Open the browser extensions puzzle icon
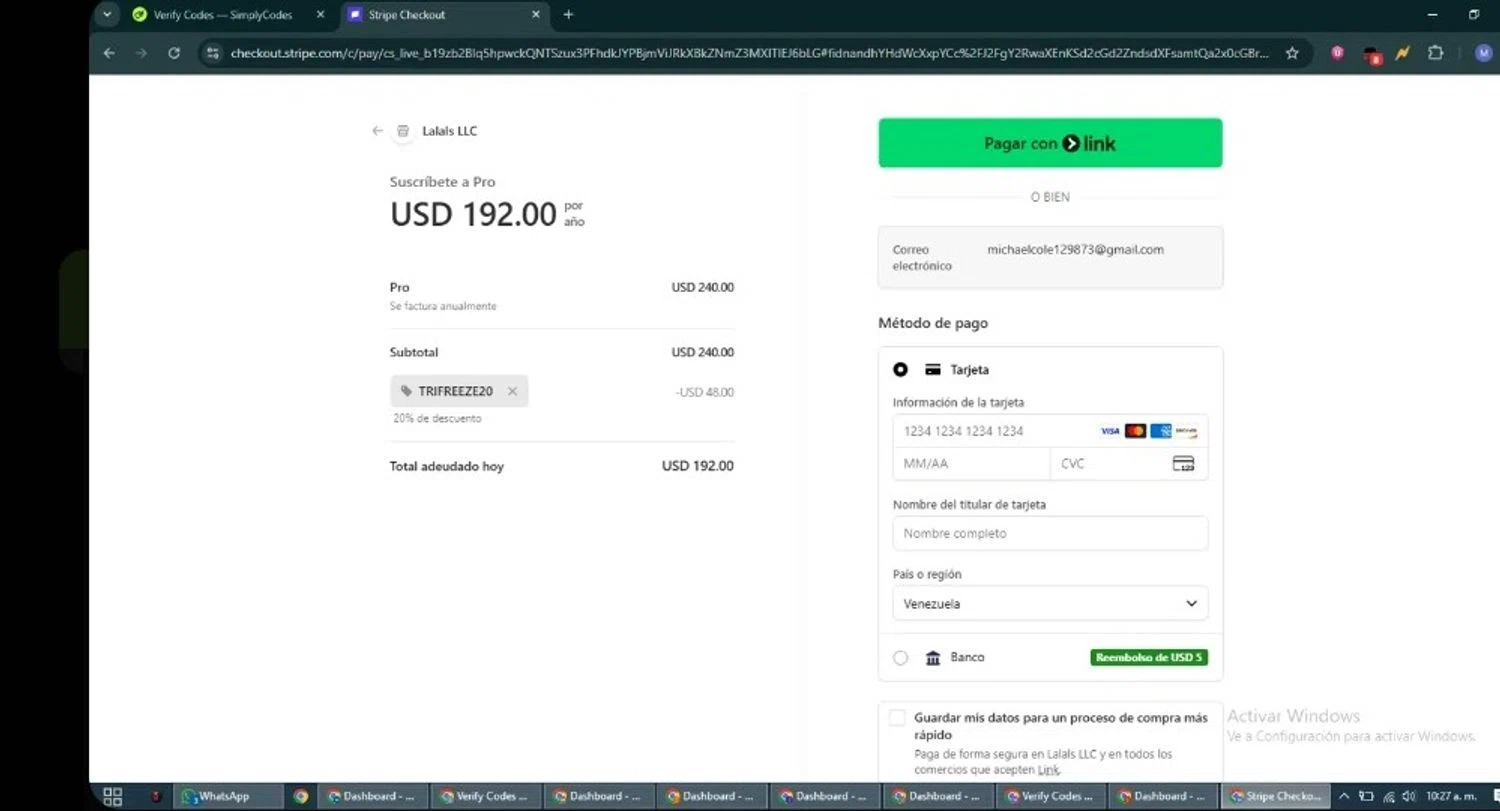 pyautogui.click(x=1436, y=53)
